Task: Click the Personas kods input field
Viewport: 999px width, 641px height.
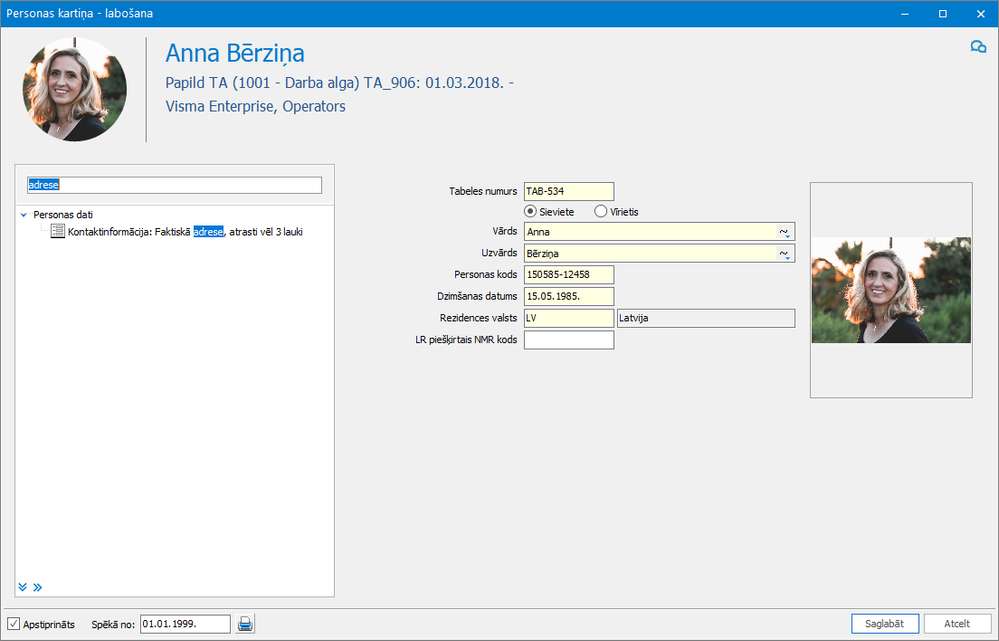Action: tap(568, 275)
